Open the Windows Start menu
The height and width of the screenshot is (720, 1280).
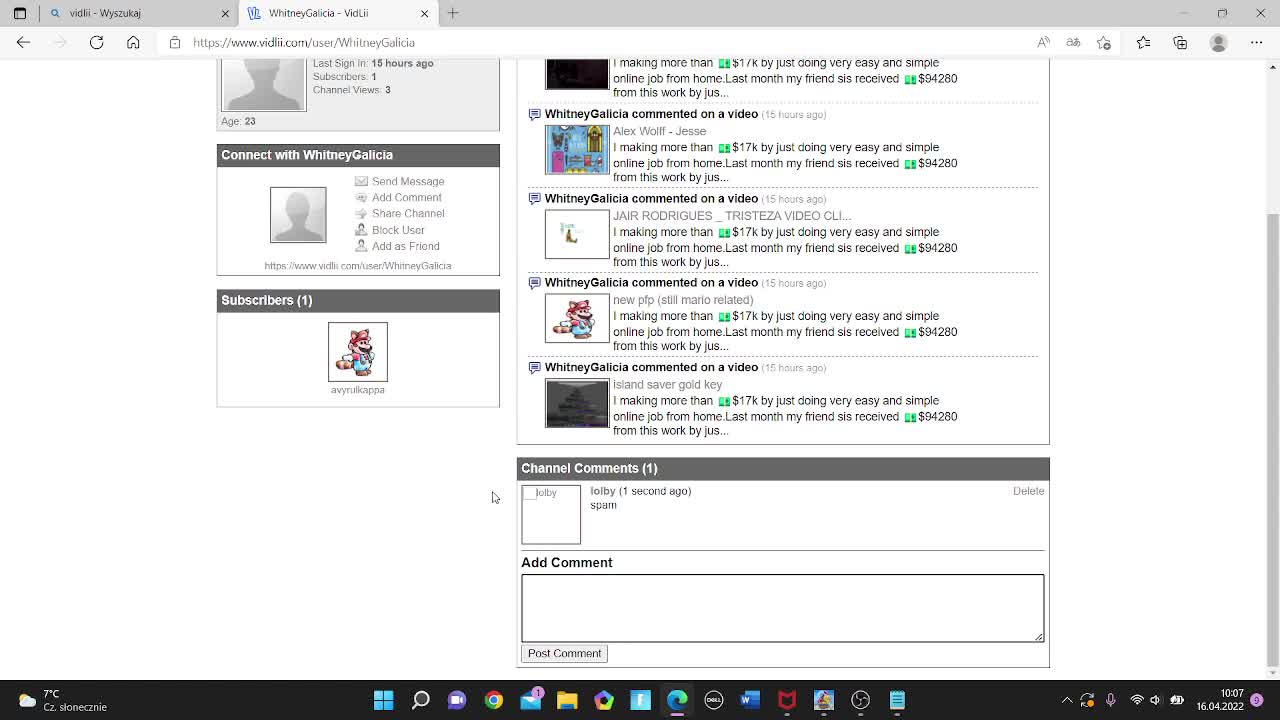pos(384,700)
